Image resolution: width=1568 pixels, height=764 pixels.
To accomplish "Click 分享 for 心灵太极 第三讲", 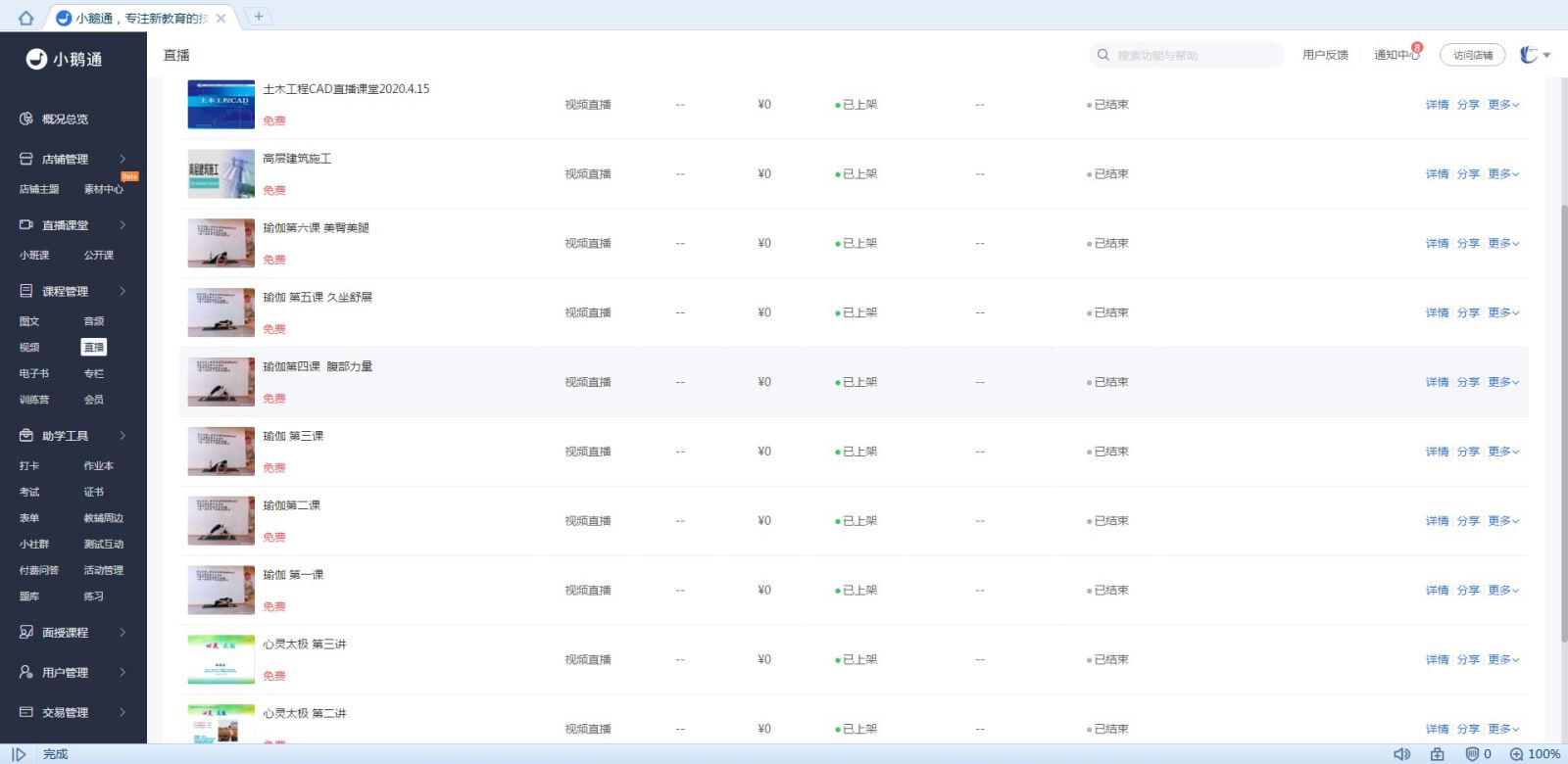I will tap(1467, 660).
